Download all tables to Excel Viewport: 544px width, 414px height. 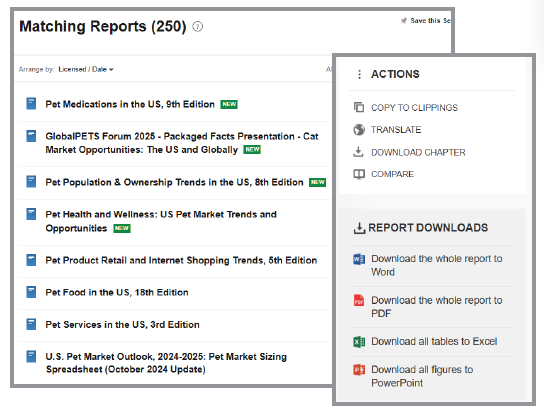pos(434,341)
